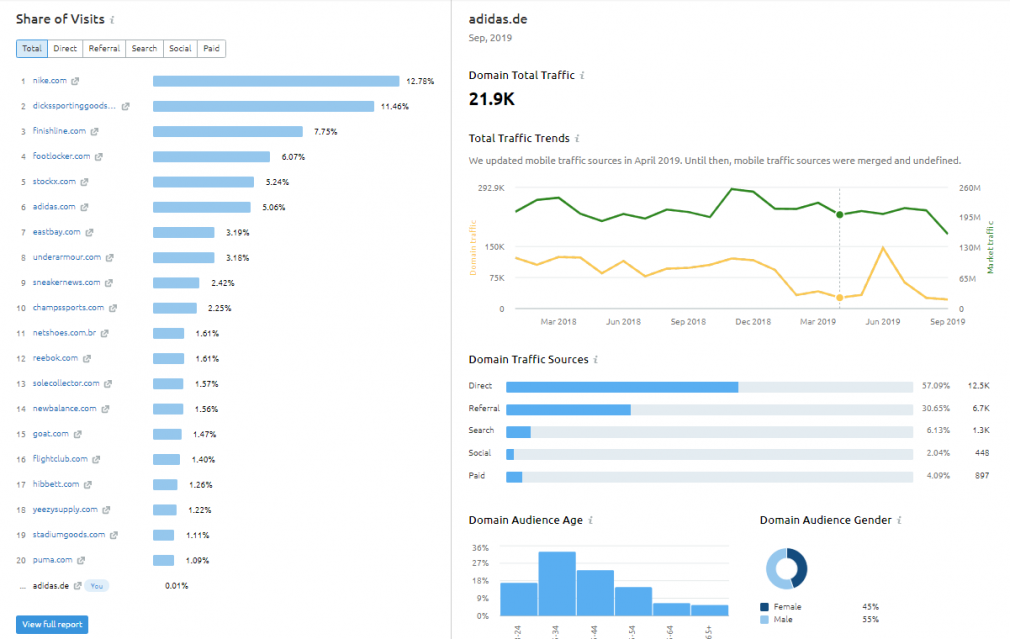Switch to the Direct tab
This screenshot has width=1010, height=639.
65,48
